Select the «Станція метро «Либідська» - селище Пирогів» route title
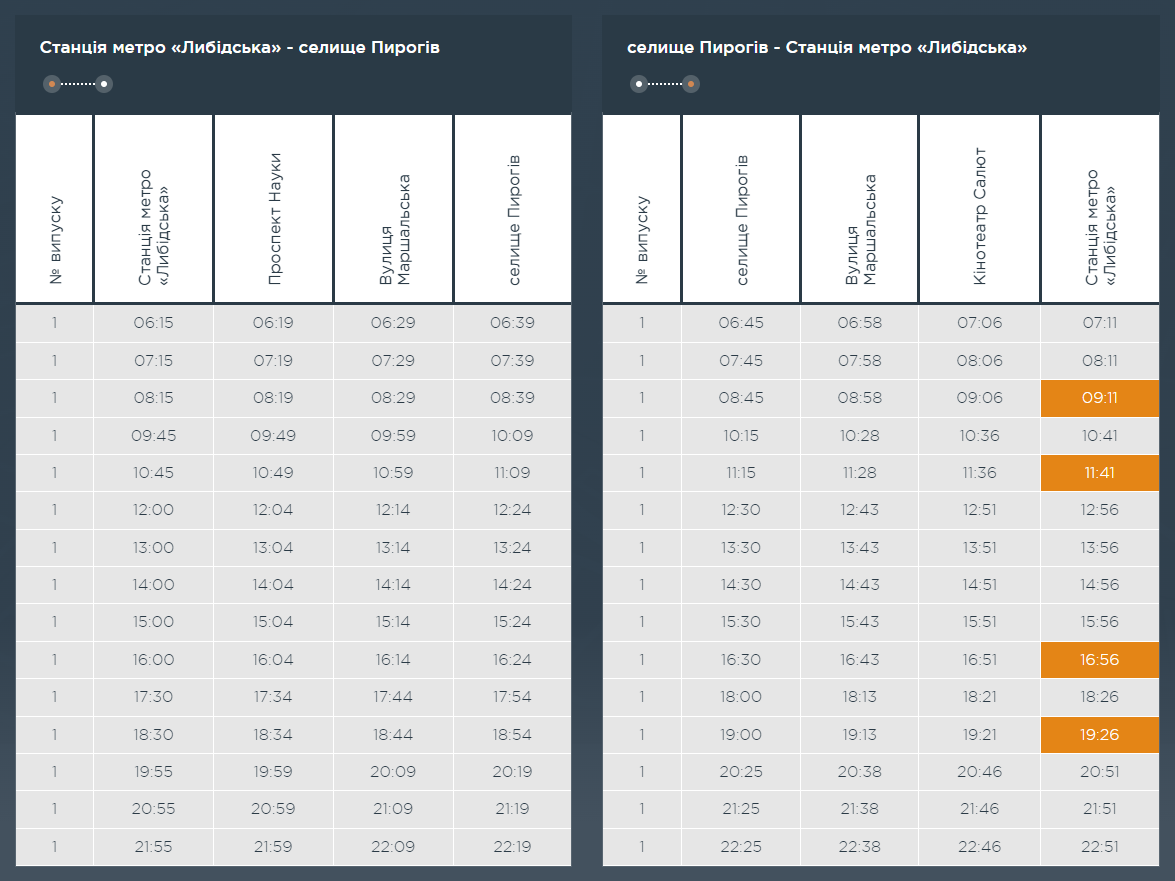Image resolution: width=1175 pixels, height=881 pixels. [x=239, y=48]
